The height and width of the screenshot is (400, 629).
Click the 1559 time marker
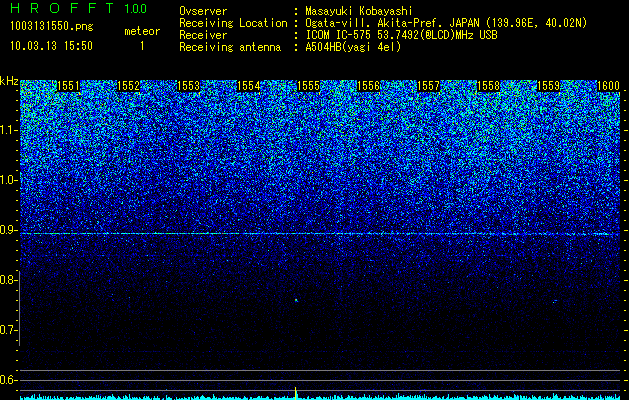pyautogui.click(x=548, y=86)
